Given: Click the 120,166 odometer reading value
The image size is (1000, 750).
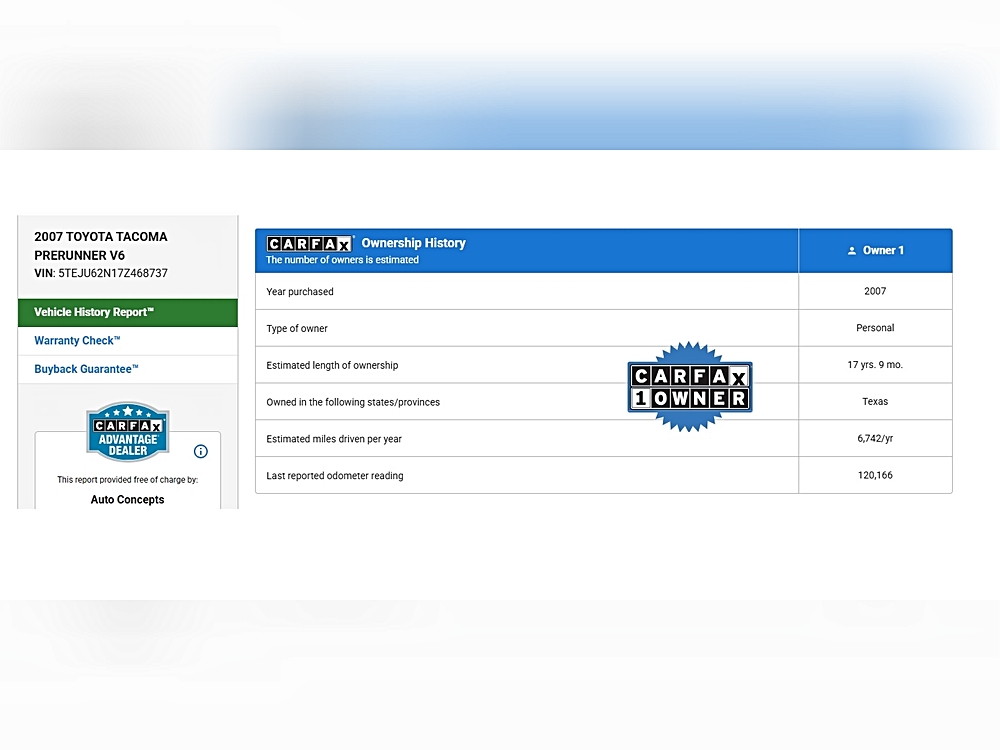Looking at the screenshot, I should (875, 475).
